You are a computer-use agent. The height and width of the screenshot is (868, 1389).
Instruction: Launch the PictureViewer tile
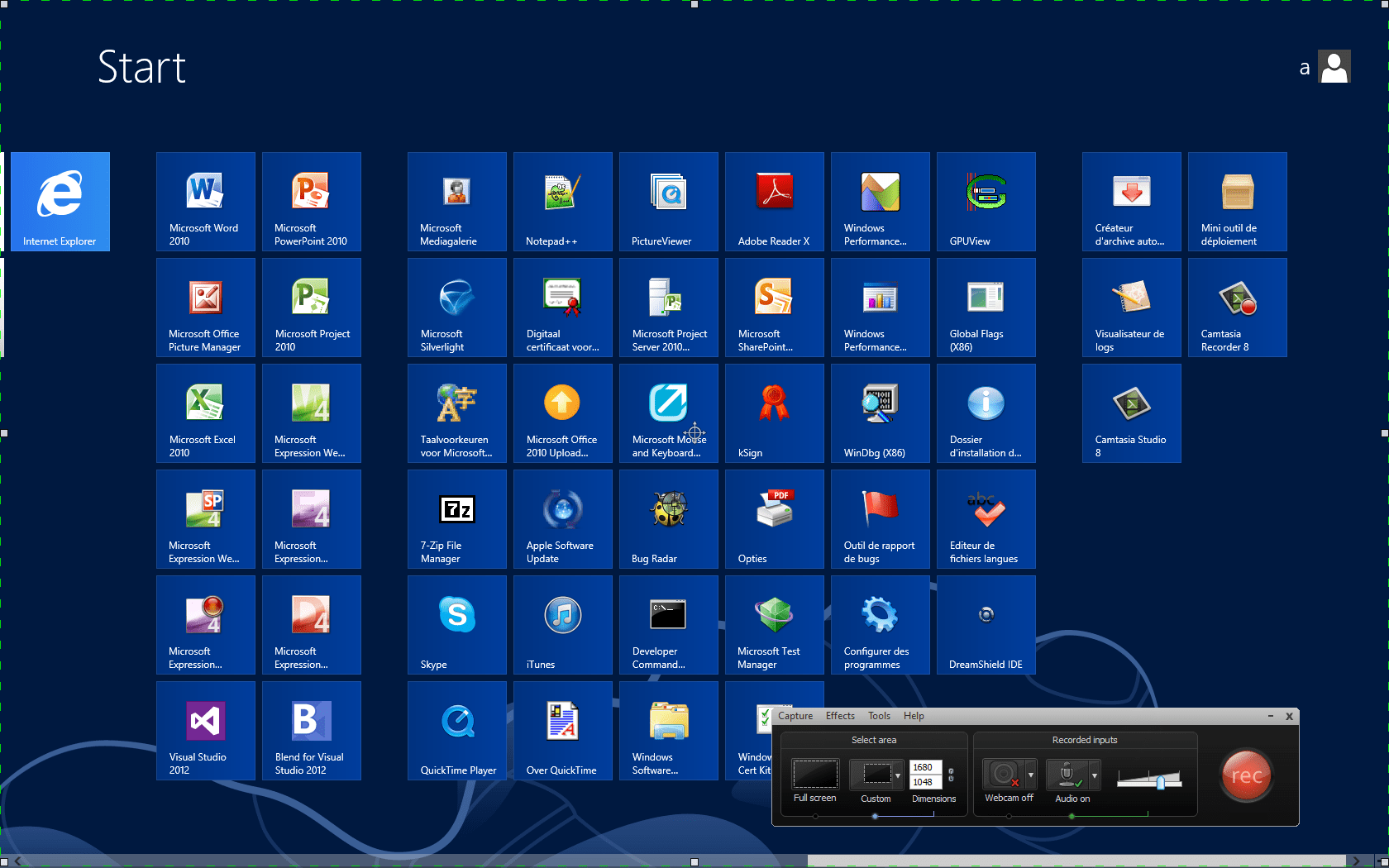point(669,202)
